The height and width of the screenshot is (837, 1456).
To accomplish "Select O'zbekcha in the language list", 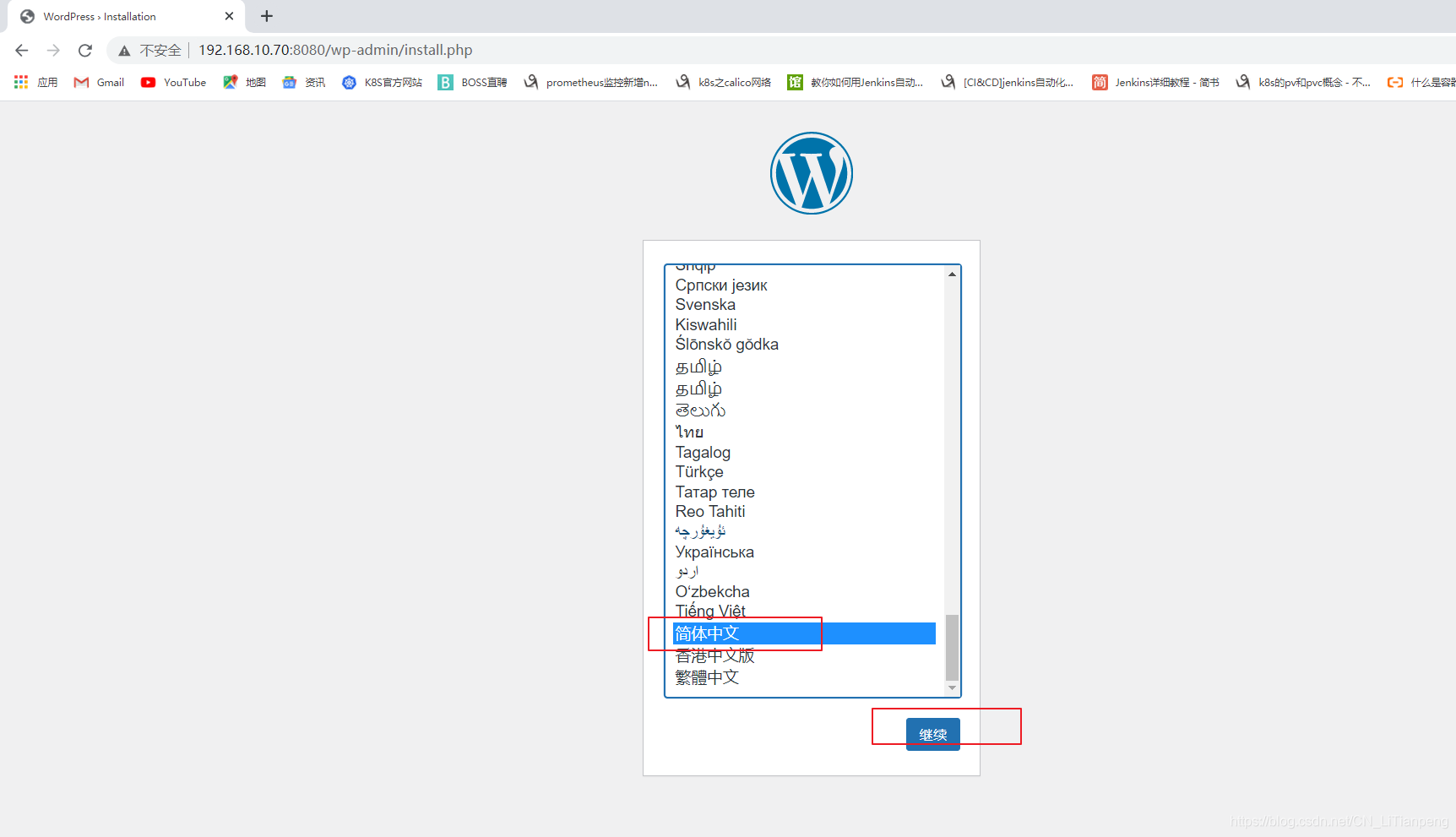I will coord(804,591).
